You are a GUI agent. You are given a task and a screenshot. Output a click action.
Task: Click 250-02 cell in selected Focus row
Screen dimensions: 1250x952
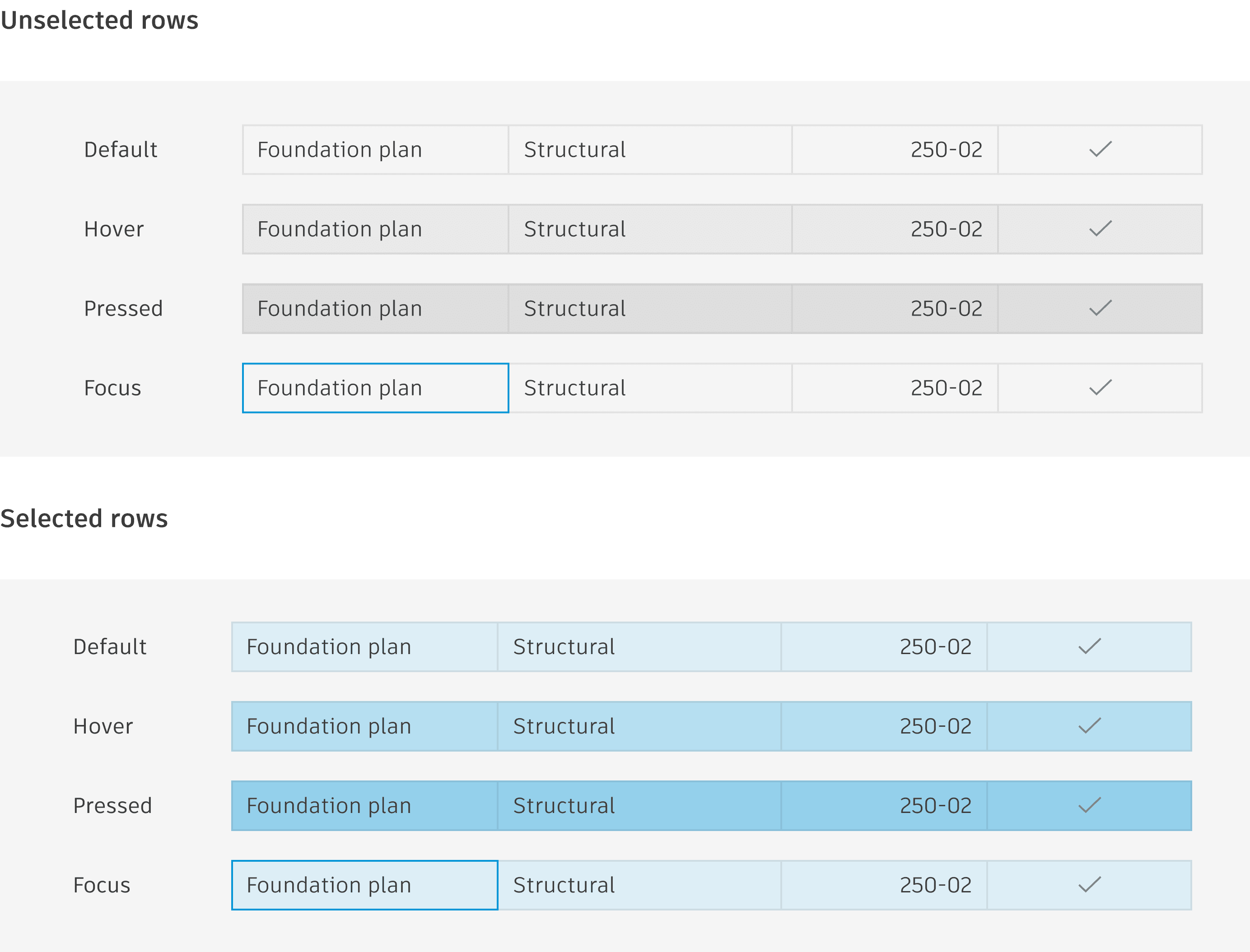click(x=884, y=885)
